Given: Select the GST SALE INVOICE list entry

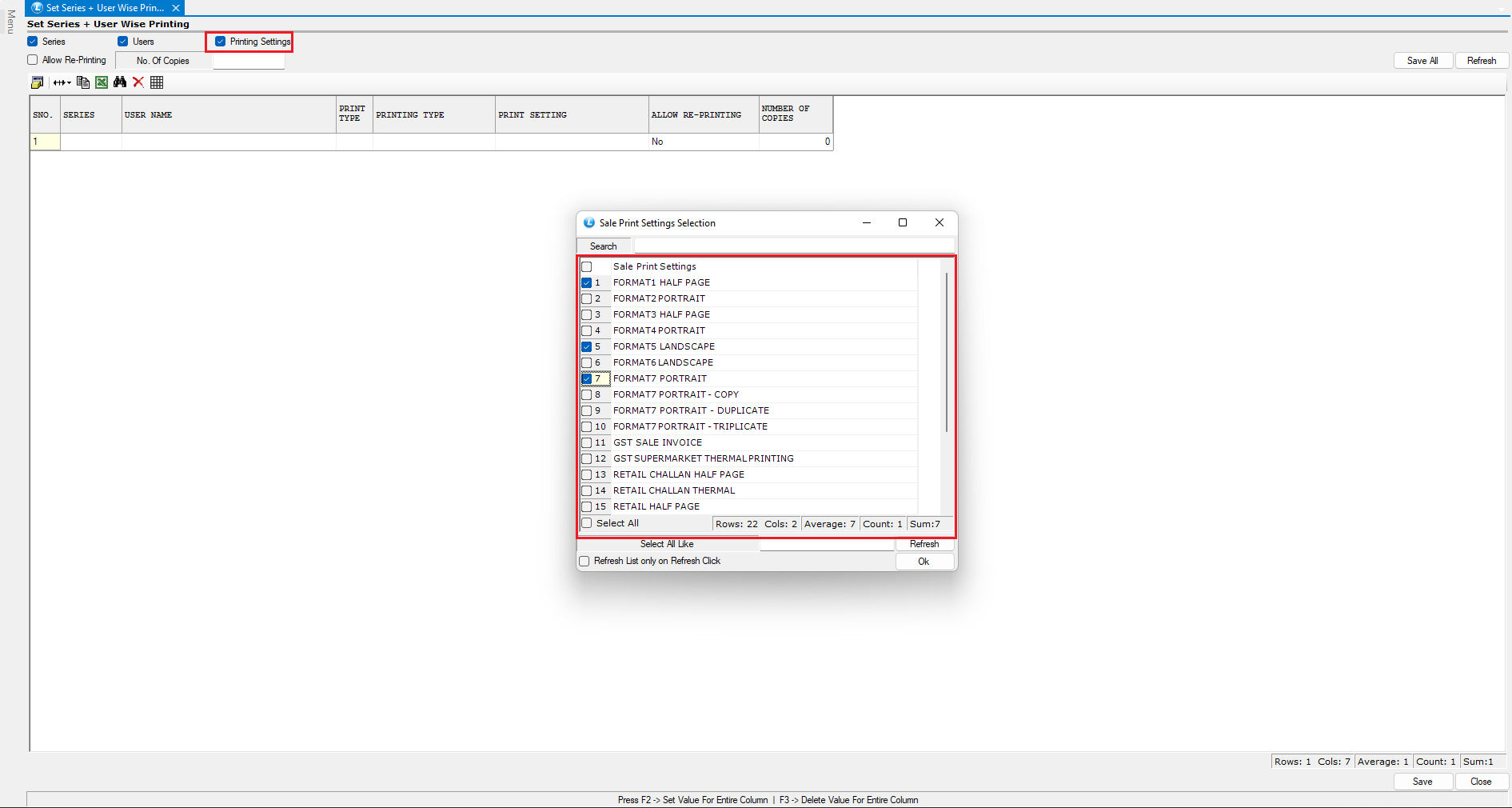Looking at the screenshot, I should pyautogui.click(x=657, y=442).
